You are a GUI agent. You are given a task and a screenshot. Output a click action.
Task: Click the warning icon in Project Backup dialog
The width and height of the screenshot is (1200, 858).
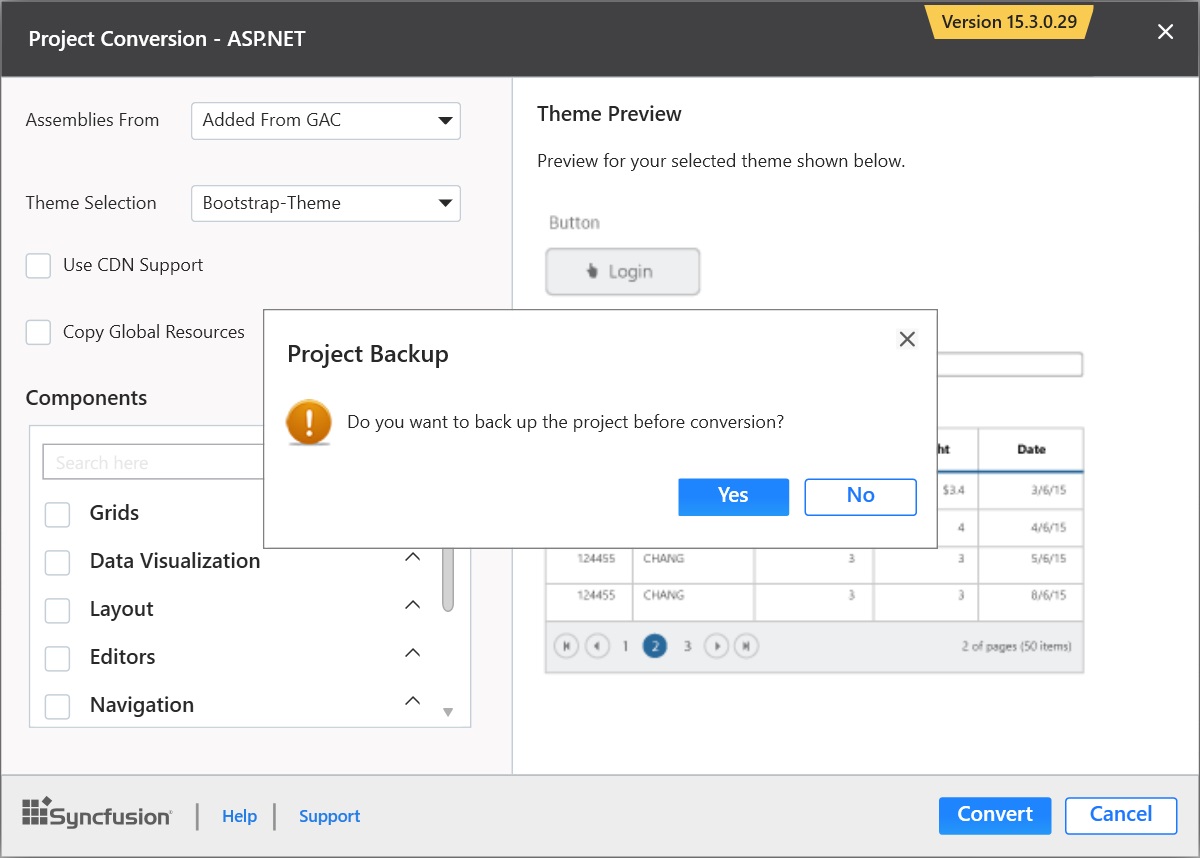[x=308, y=423]
